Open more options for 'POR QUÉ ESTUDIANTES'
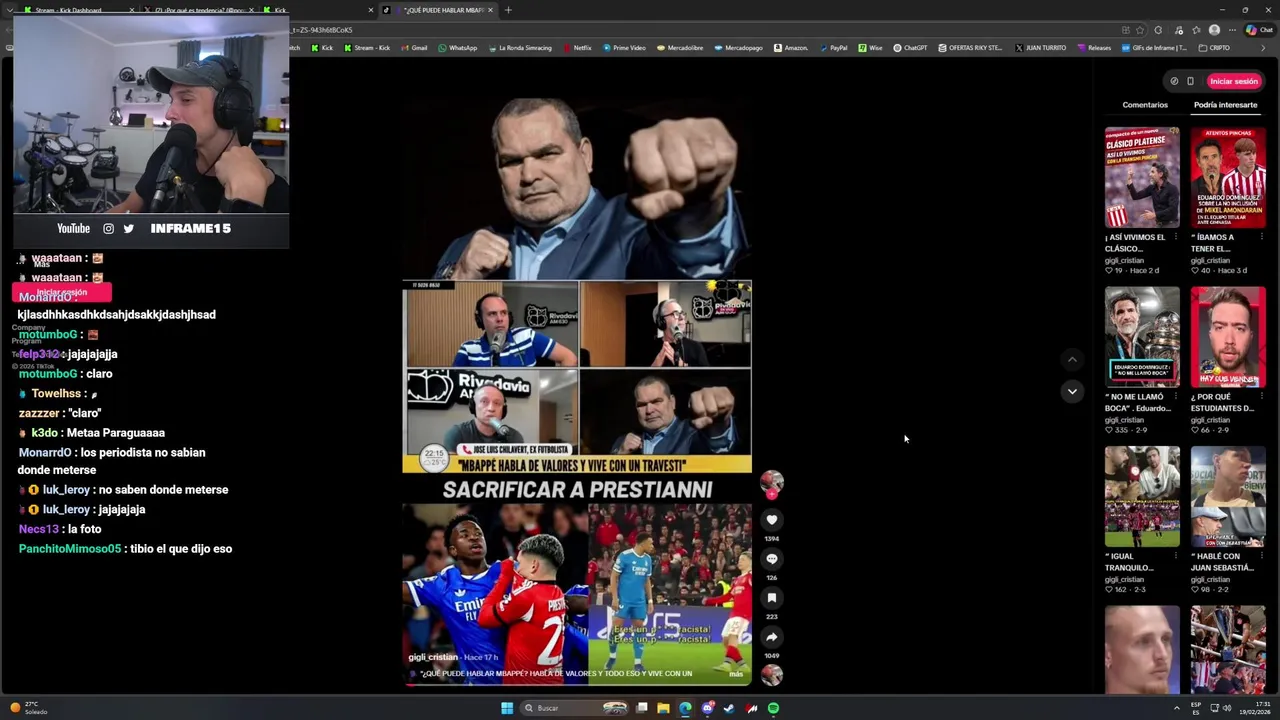1280x720 pixels. 1261,397
